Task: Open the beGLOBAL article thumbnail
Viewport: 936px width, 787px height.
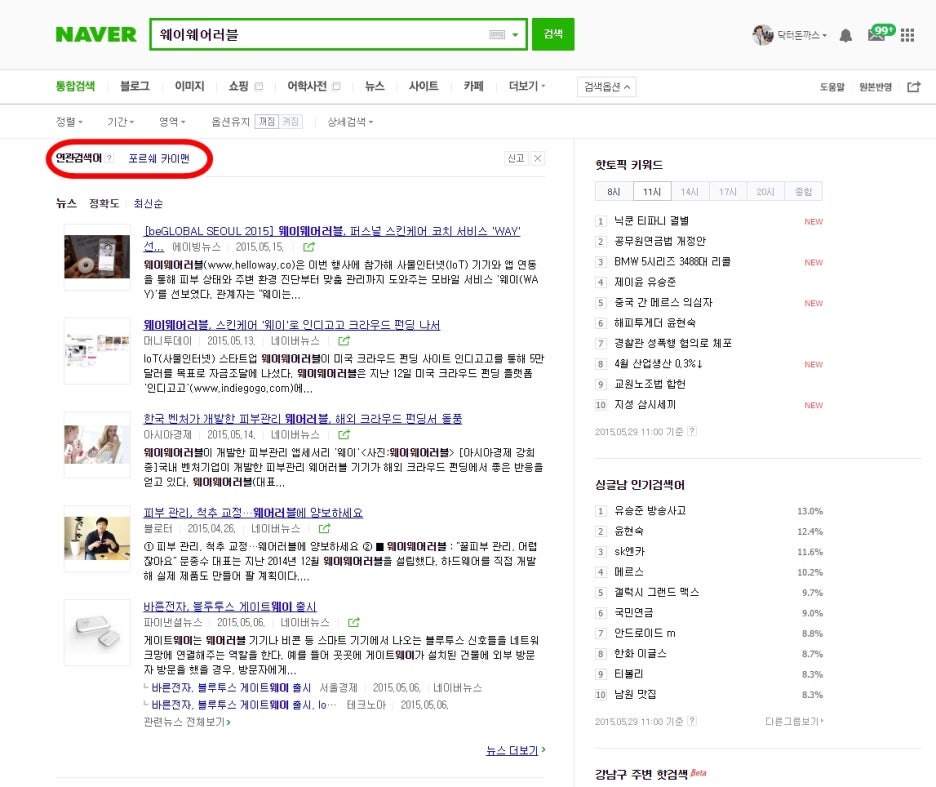Action: pyautogui.click(x=97, y=257)
